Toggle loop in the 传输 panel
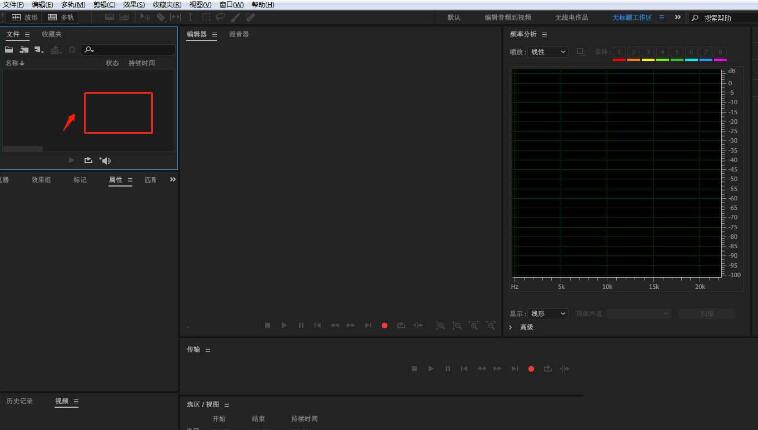The width and height of the screenshot is (758, 430). [548, 369]
